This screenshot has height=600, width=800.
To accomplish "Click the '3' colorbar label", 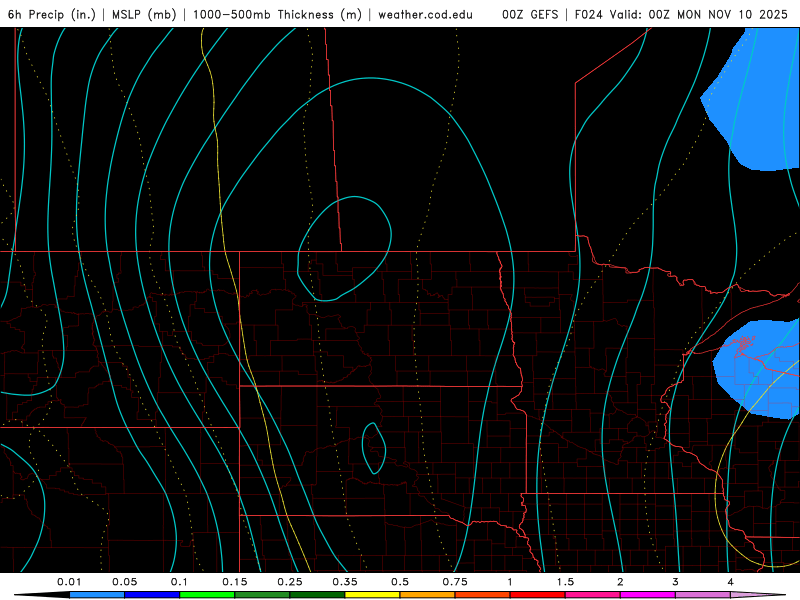I will [x=676, y=582].
